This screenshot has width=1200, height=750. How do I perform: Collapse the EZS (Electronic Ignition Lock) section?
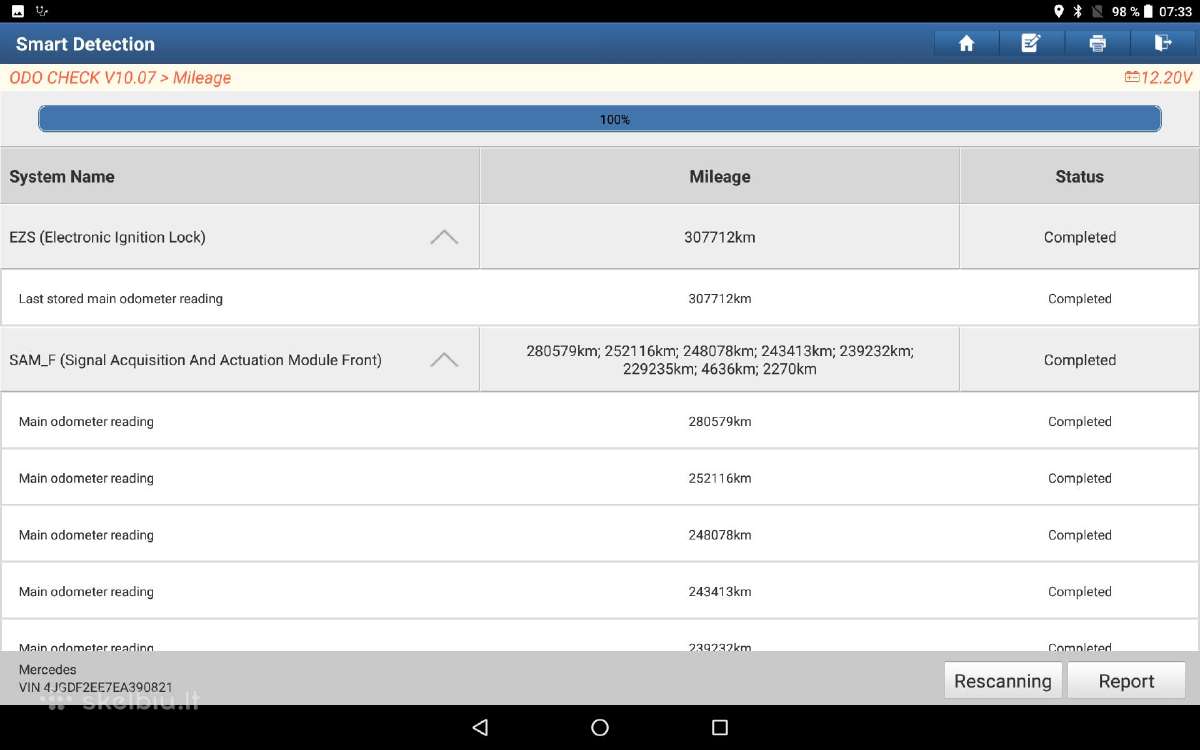[444, 237]
